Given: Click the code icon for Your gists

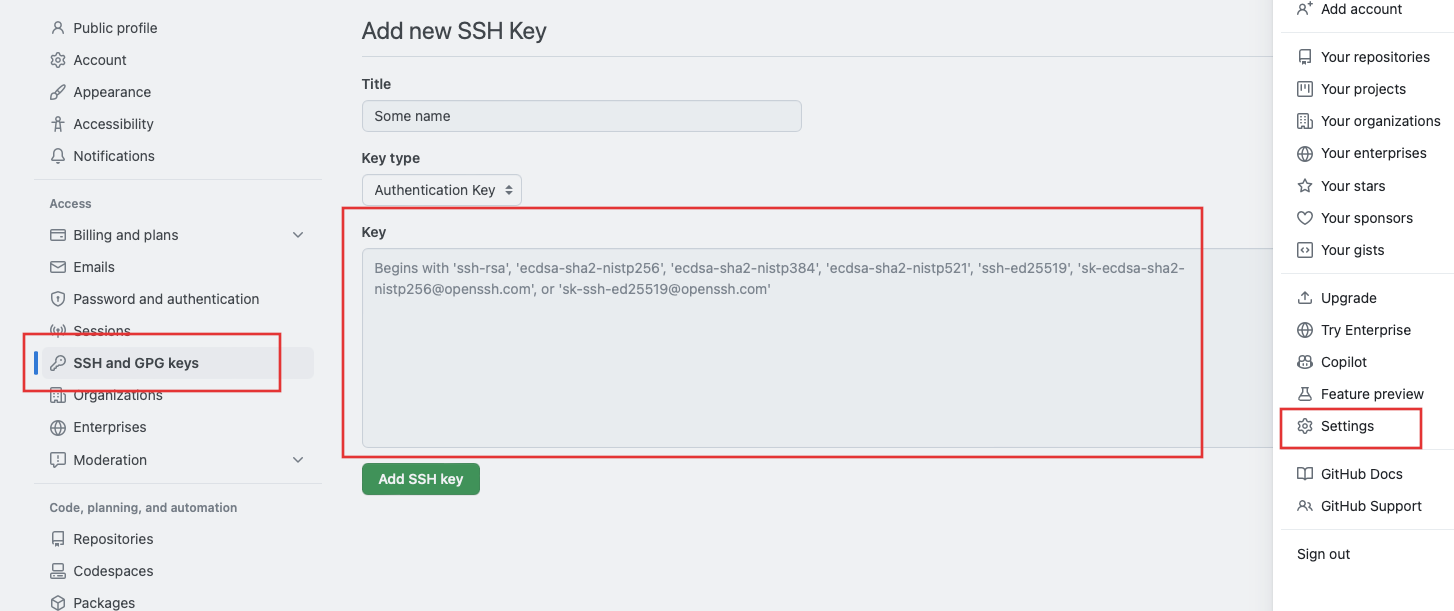Looking at the screenshot, I should (1304, 250).
